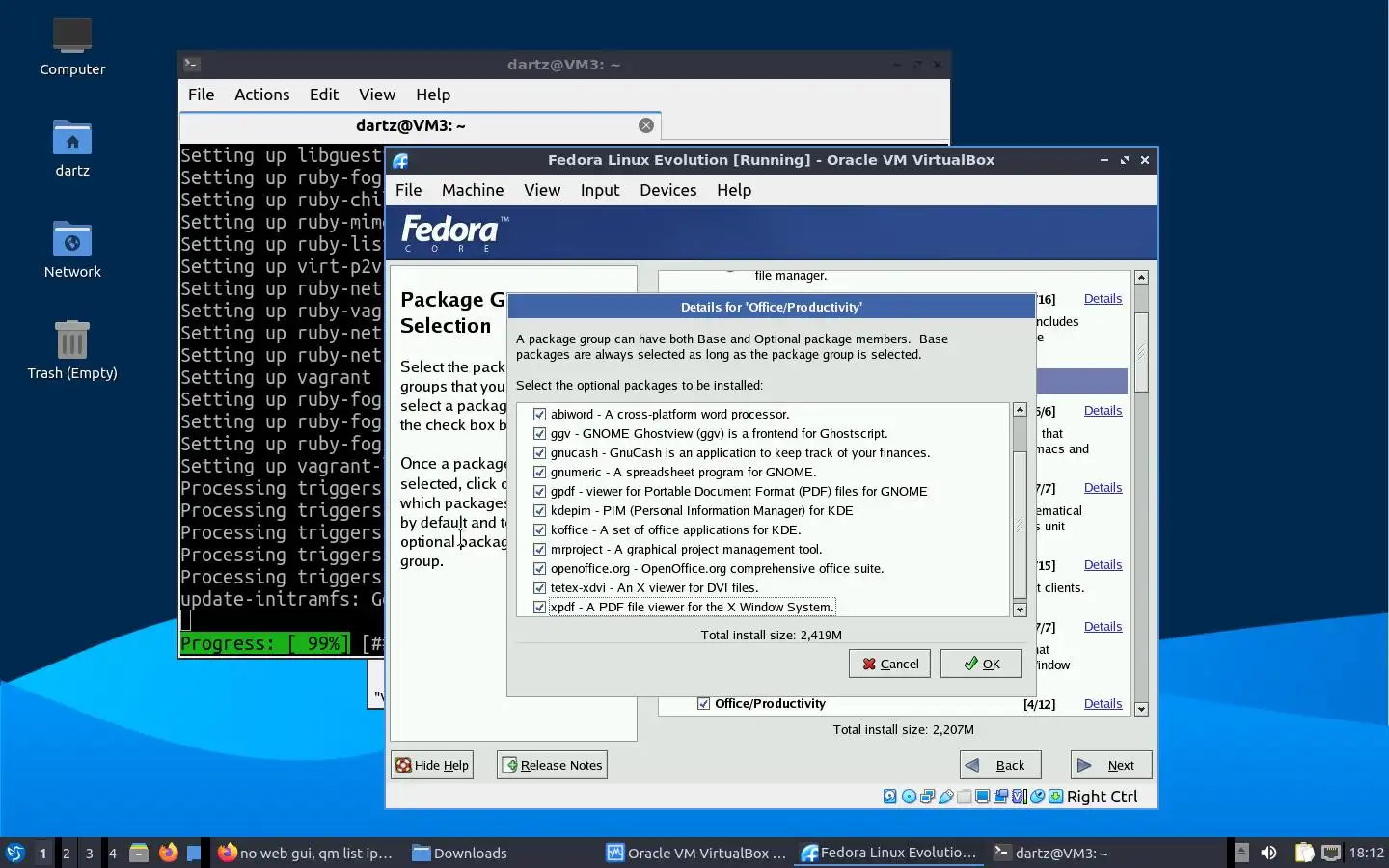Open VirtualBox View menu
This screenshot has width=1389, height=868.
pos(542,190)
